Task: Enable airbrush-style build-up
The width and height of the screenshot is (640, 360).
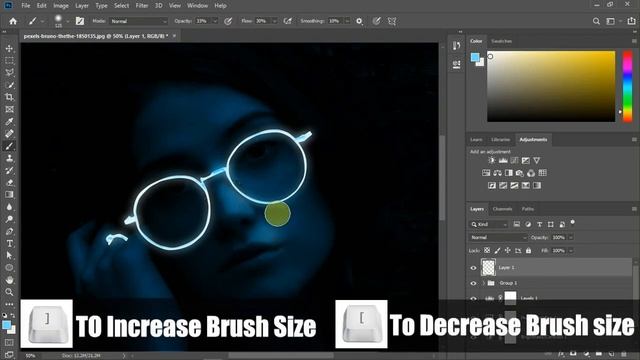Action: [x=288, y=21]
